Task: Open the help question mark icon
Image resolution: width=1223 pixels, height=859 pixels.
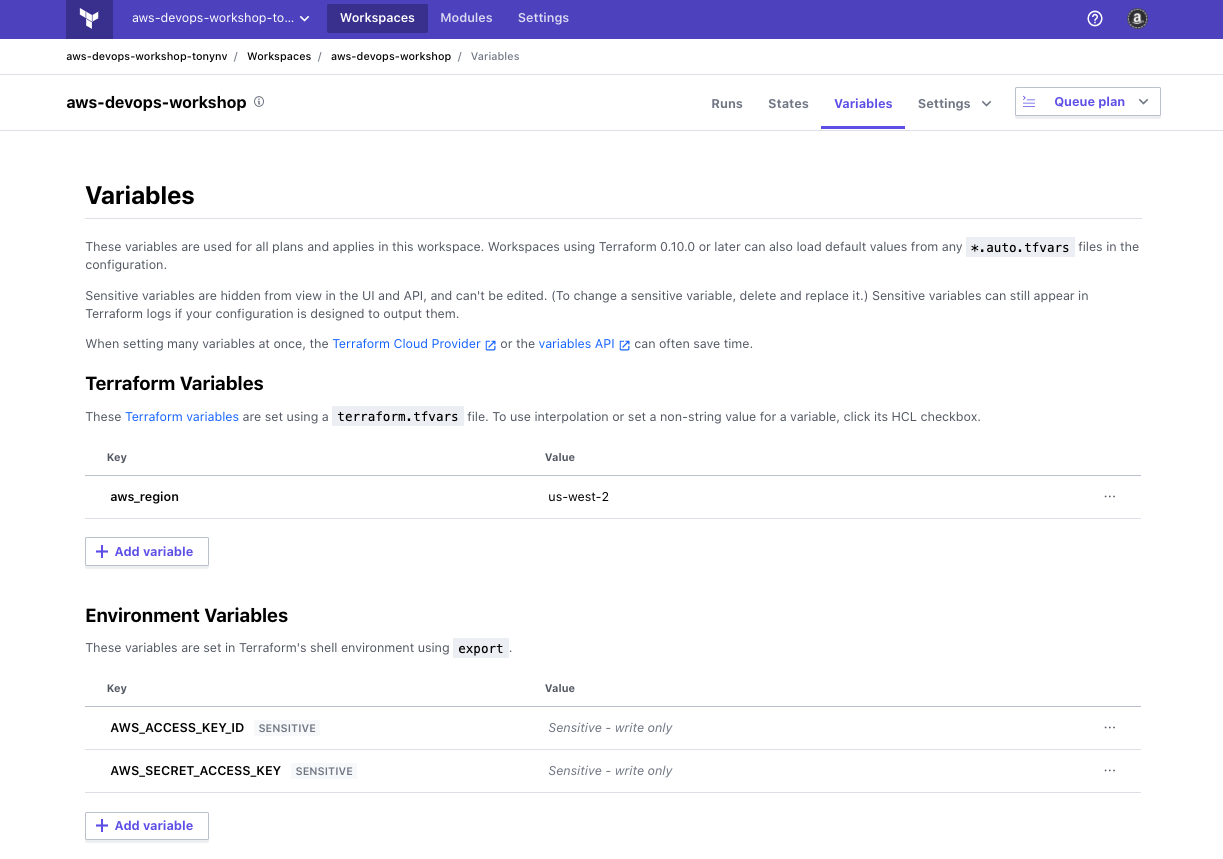Action: (x=1095, y=18)
